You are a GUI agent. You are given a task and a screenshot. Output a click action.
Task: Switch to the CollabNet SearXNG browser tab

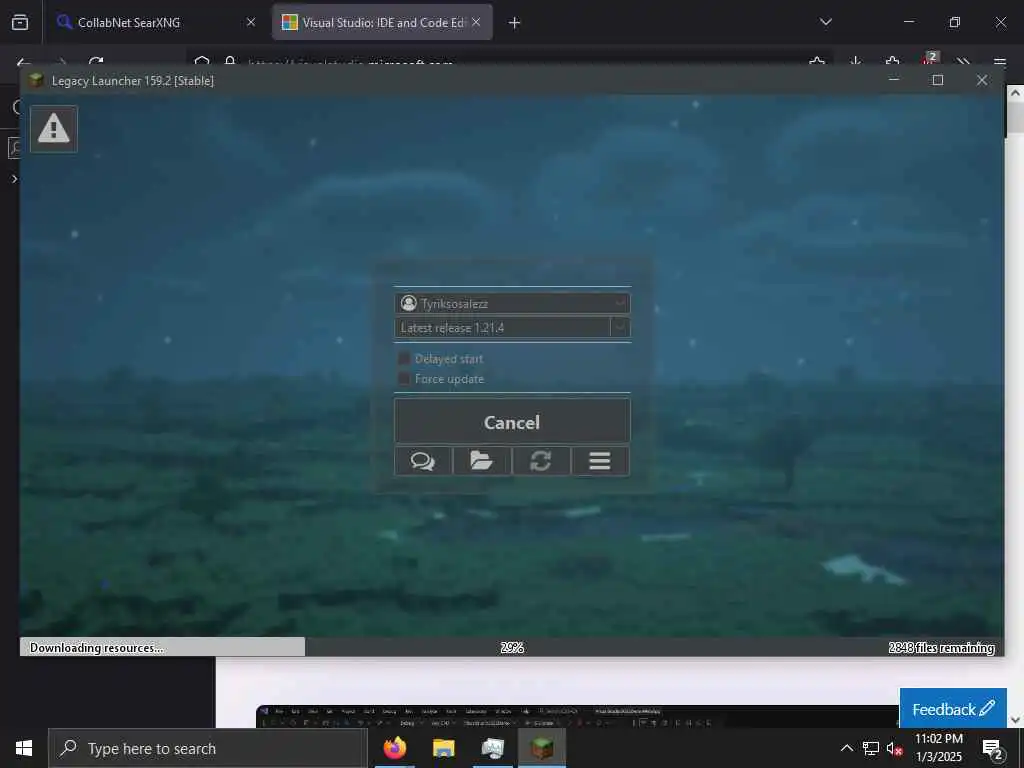[155, 22]
